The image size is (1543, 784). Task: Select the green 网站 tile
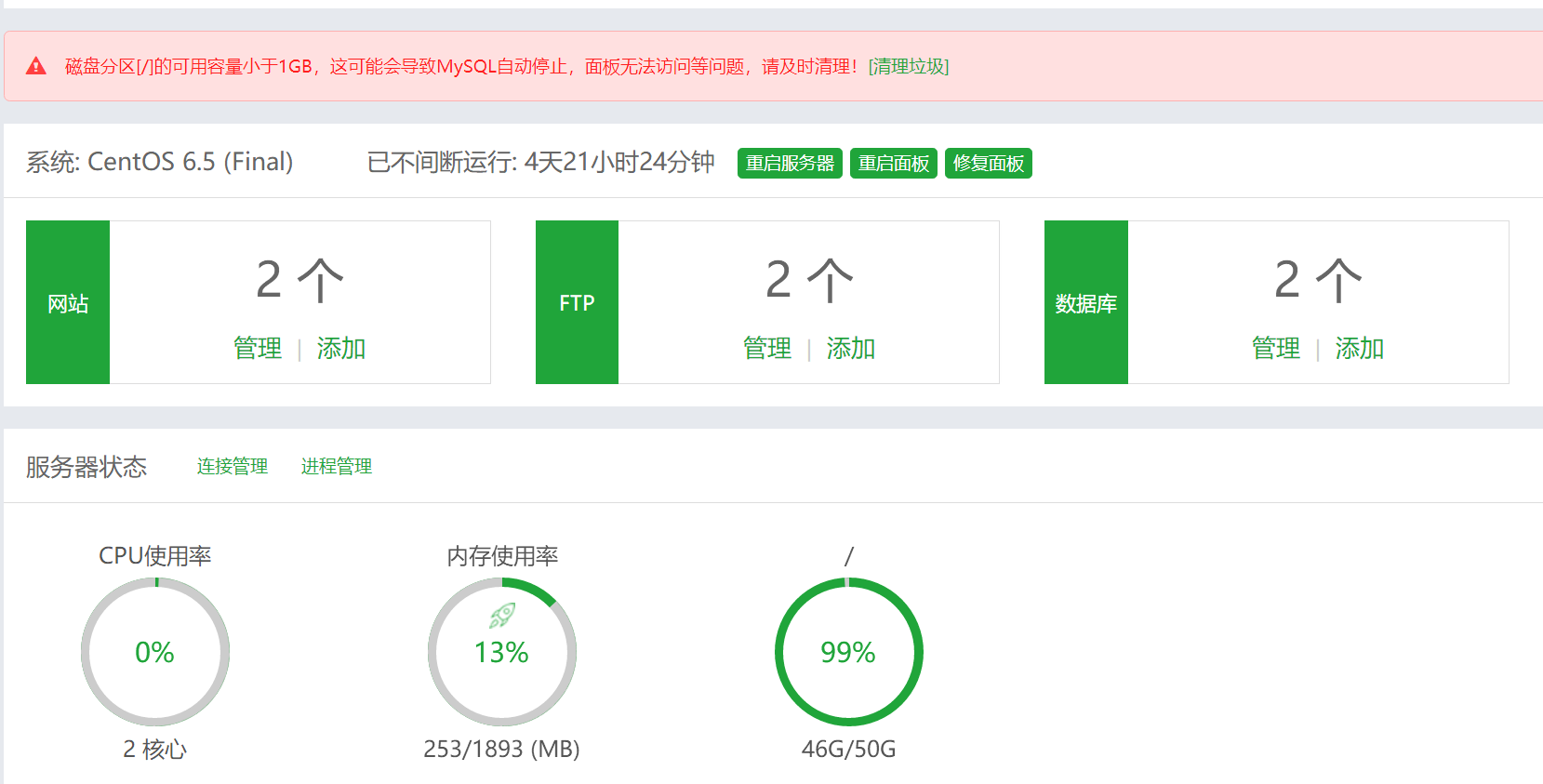[x=68, y=302]
